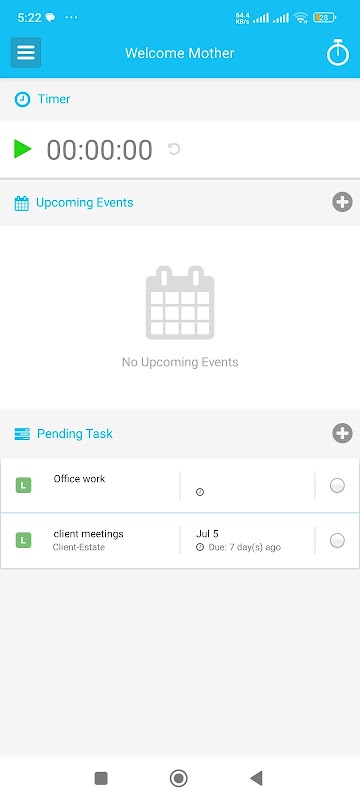Screen dimensions: 360x800
Task: Click the green L badge on client meetings
Action: 23,540
